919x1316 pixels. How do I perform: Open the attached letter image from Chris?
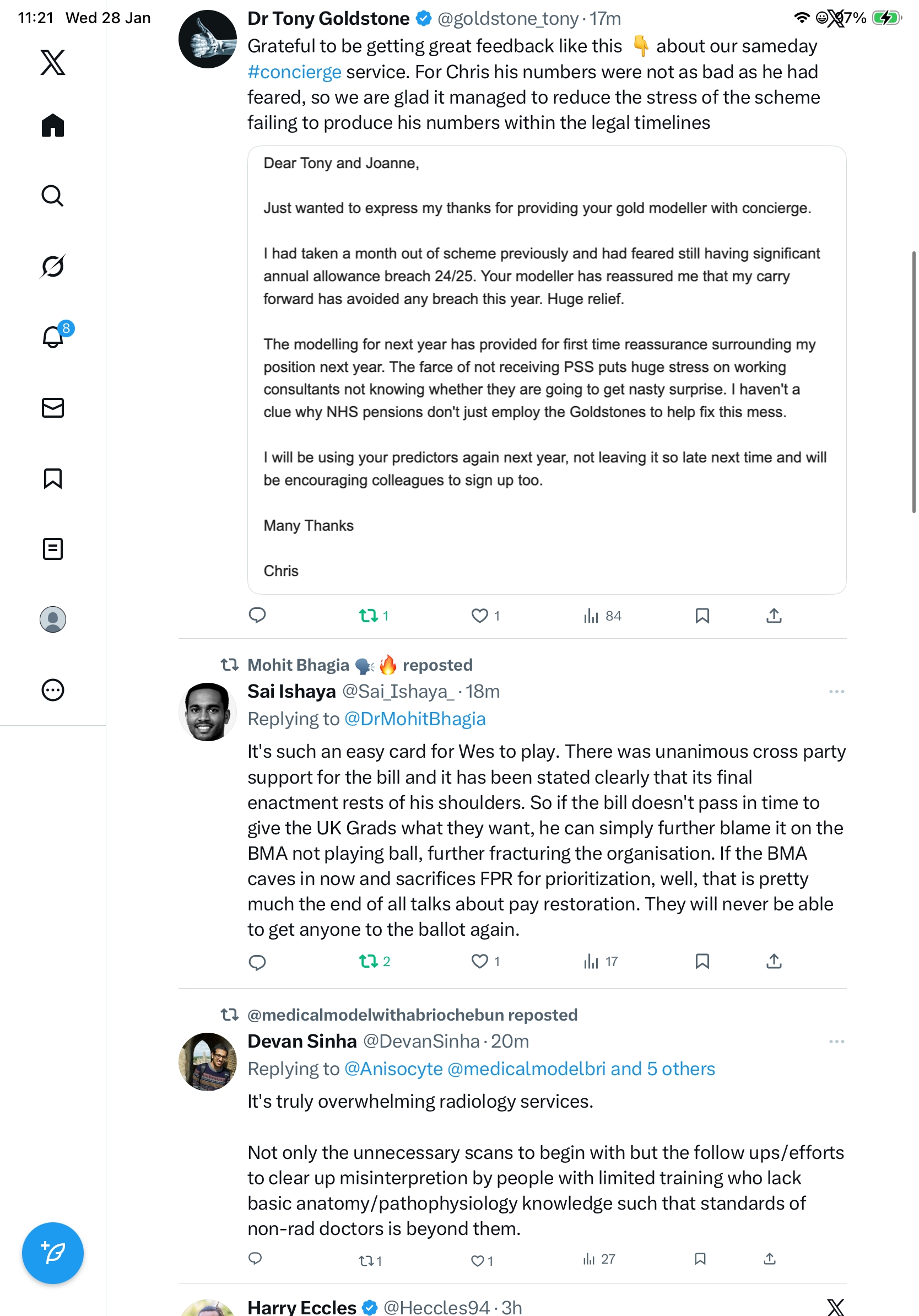[547, 370]
